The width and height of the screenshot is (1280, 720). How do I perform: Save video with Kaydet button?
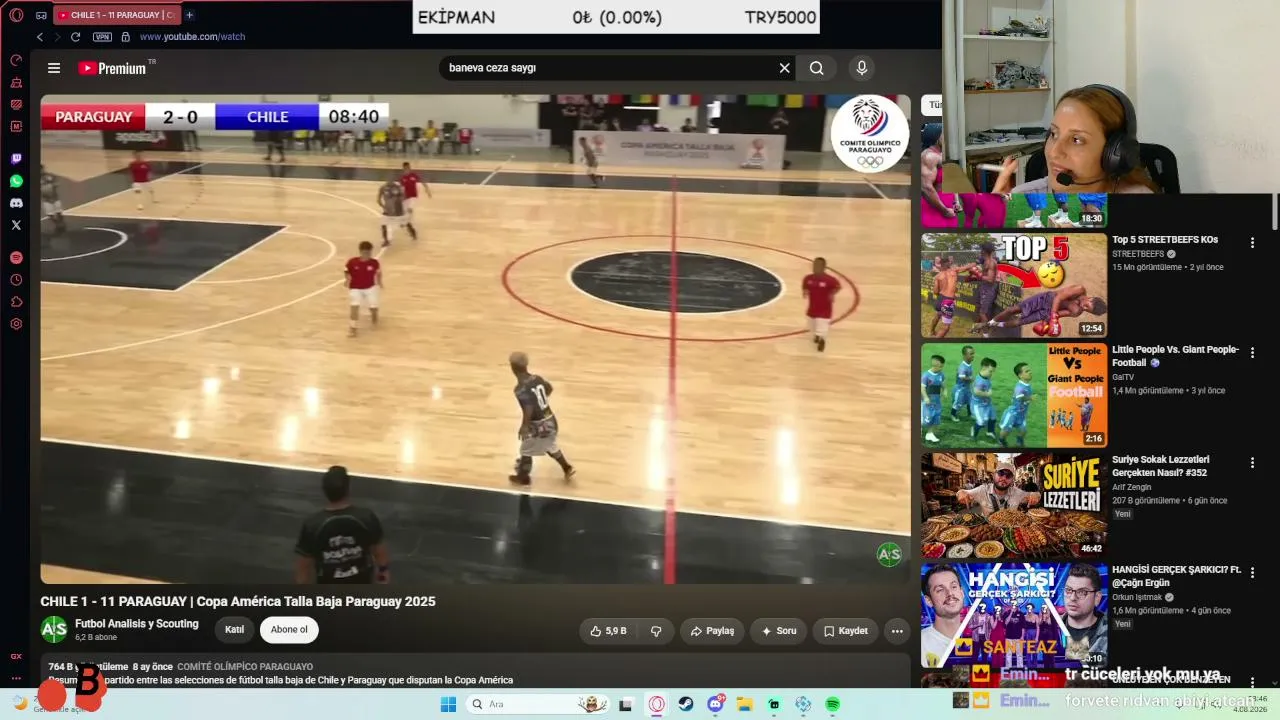click(846, 631)
